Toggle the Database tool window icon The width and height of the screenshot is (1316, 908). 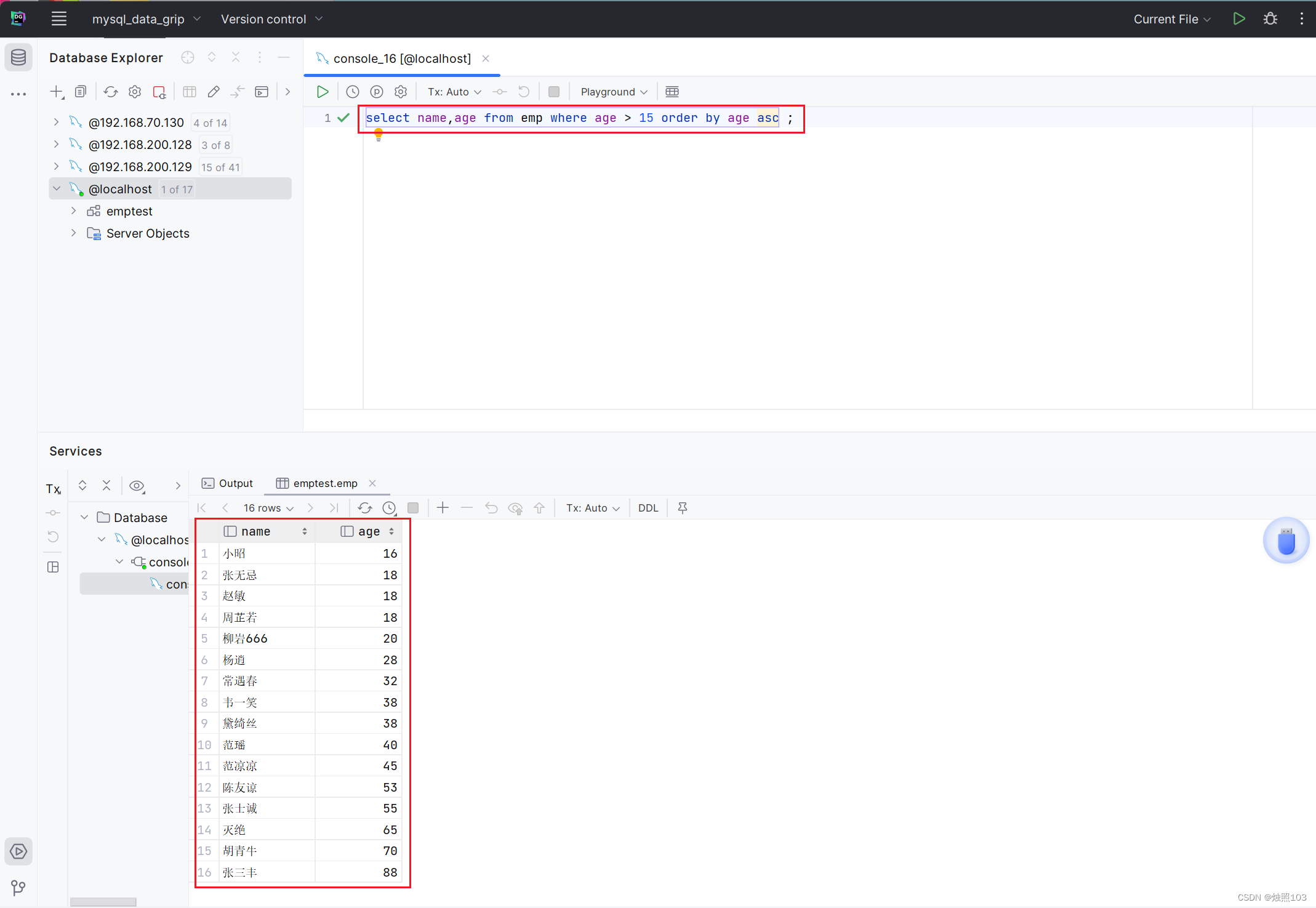coord(18,57)
